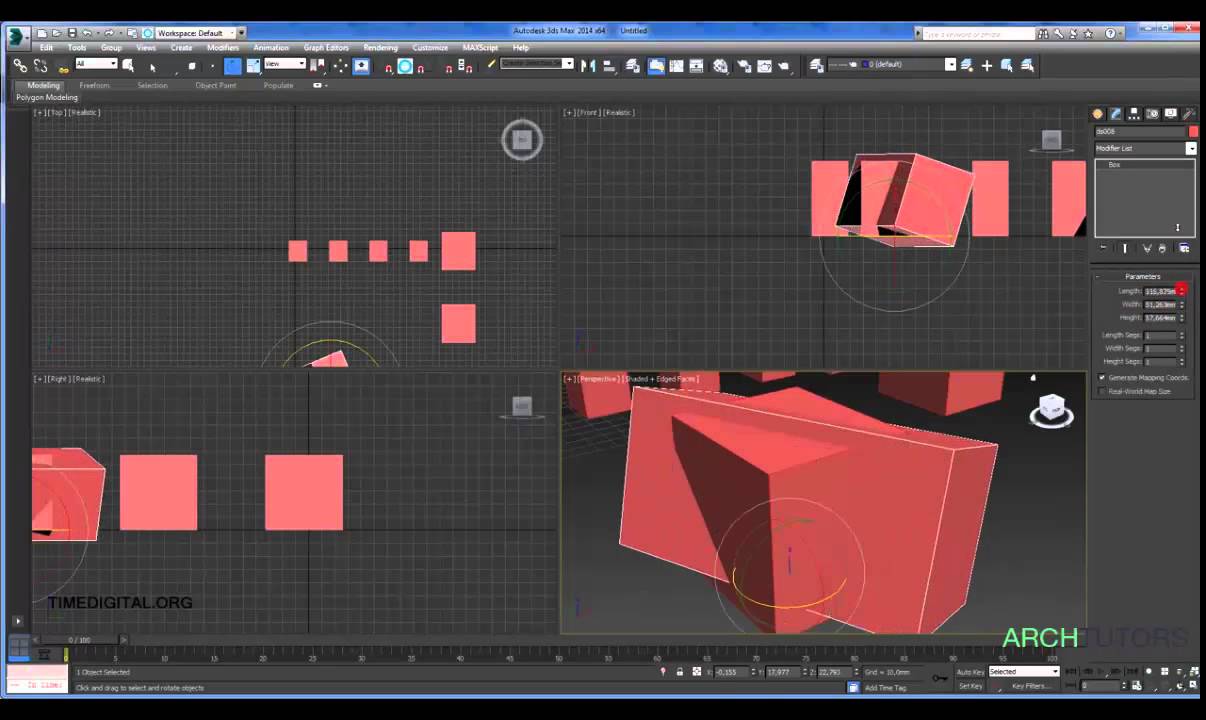
Task: Toggle the Selection Lock padlock icon
Action: tap(680, 672)
